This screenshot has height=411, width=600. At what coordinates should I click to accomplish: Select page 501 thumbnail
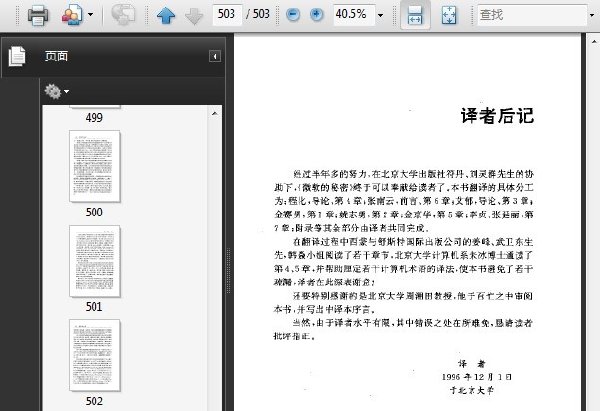[95, 261]
